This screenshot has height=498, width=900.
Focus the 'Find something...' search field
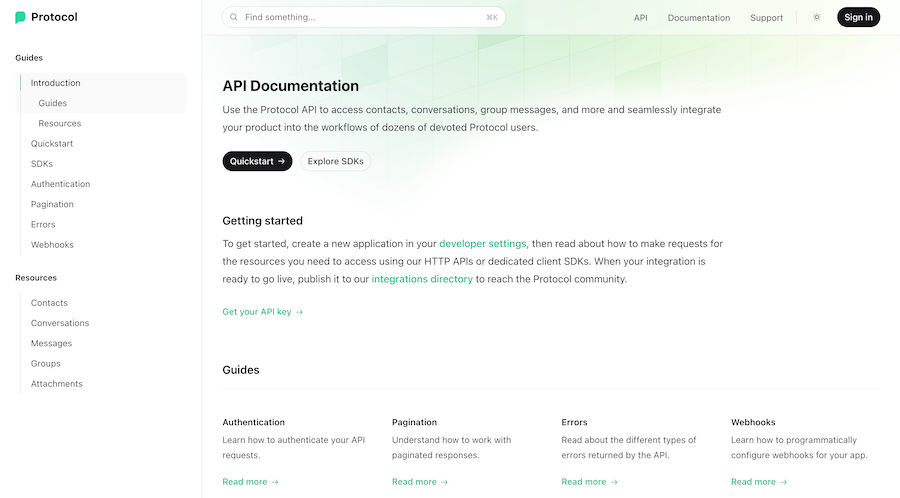362,17
